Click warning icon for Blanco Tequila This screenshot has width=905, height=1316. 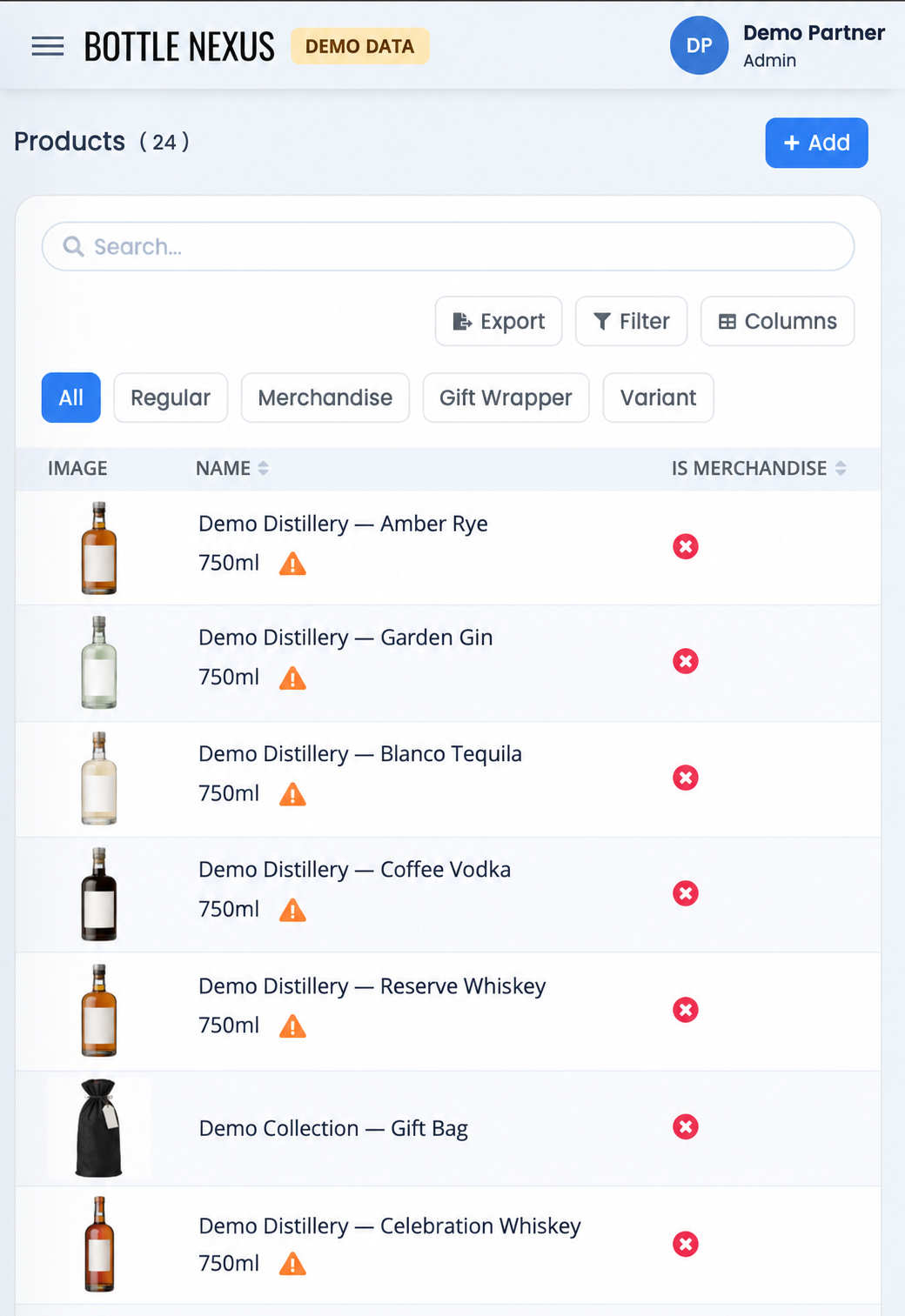tap(293, 795)
